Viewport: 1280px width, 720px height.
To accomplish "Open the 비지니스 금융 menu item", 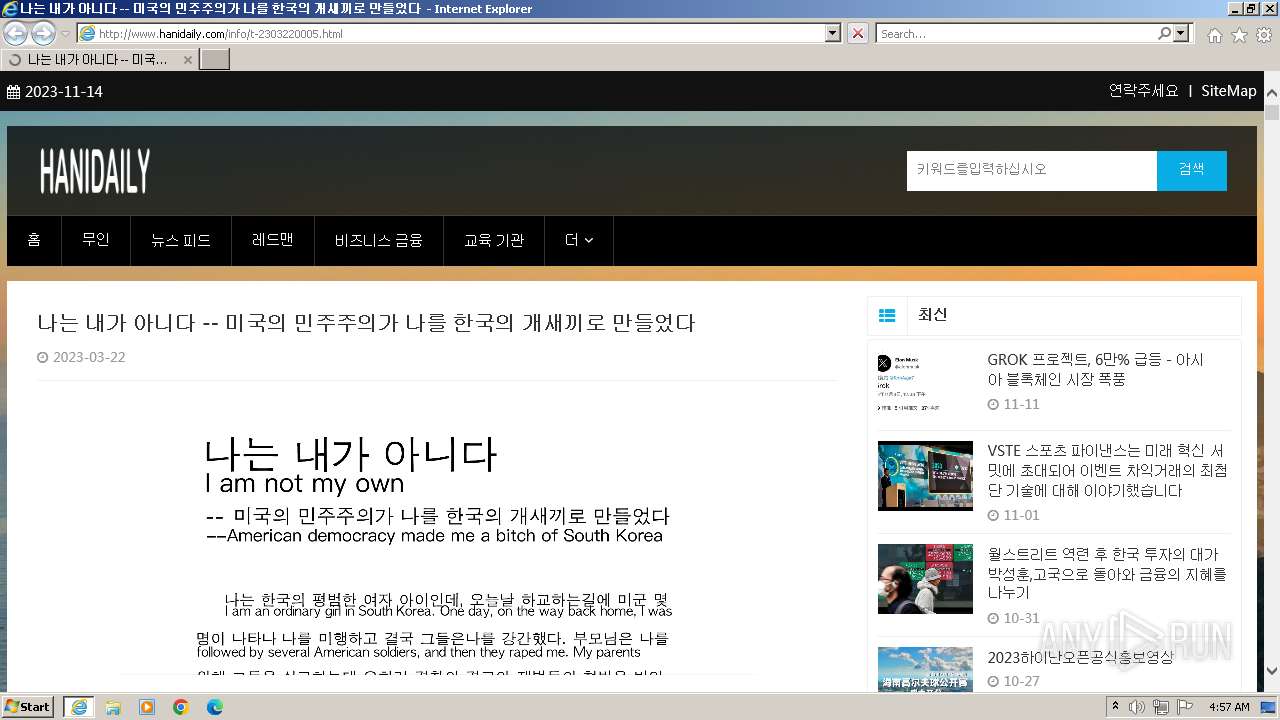I will pyautogui.click(x=379, y=240).
